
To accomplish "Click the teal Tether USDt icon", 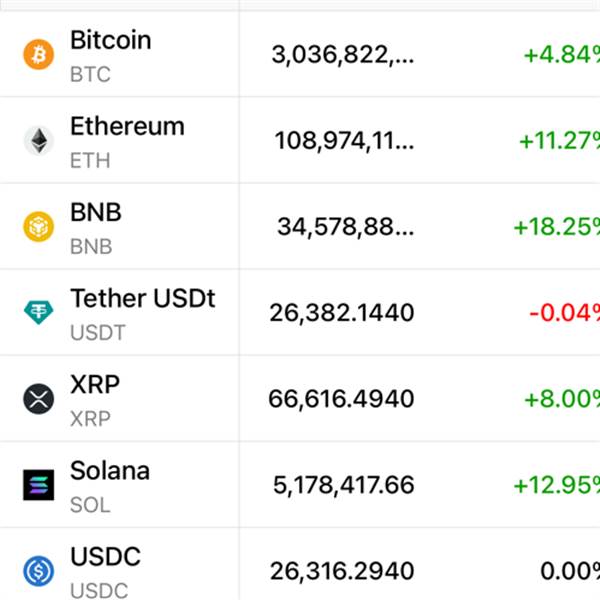I will 39,313.
